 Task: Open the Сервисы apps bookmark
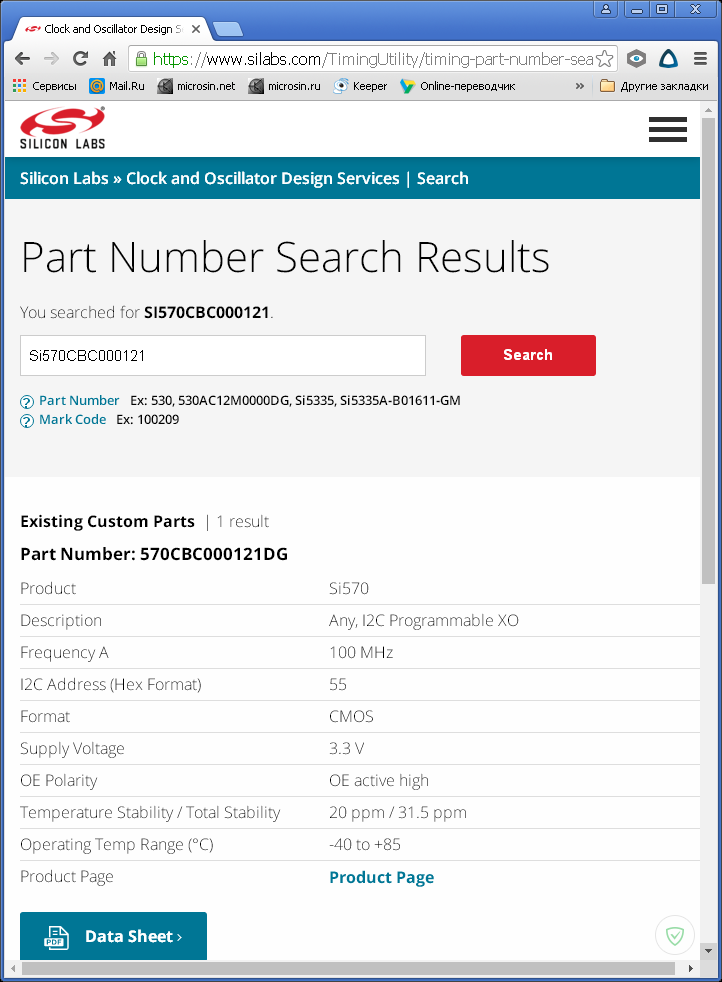[x=44, y=86]
